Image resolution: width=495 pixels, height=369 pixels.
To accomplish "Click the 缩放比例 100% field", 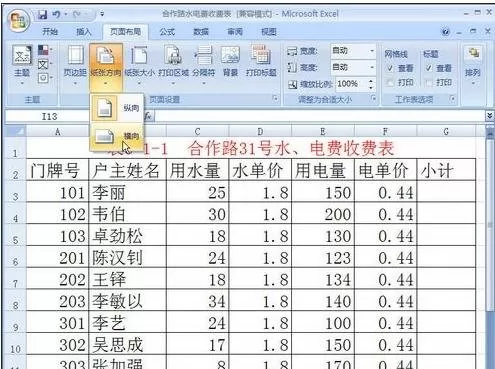I will (351, 84).
